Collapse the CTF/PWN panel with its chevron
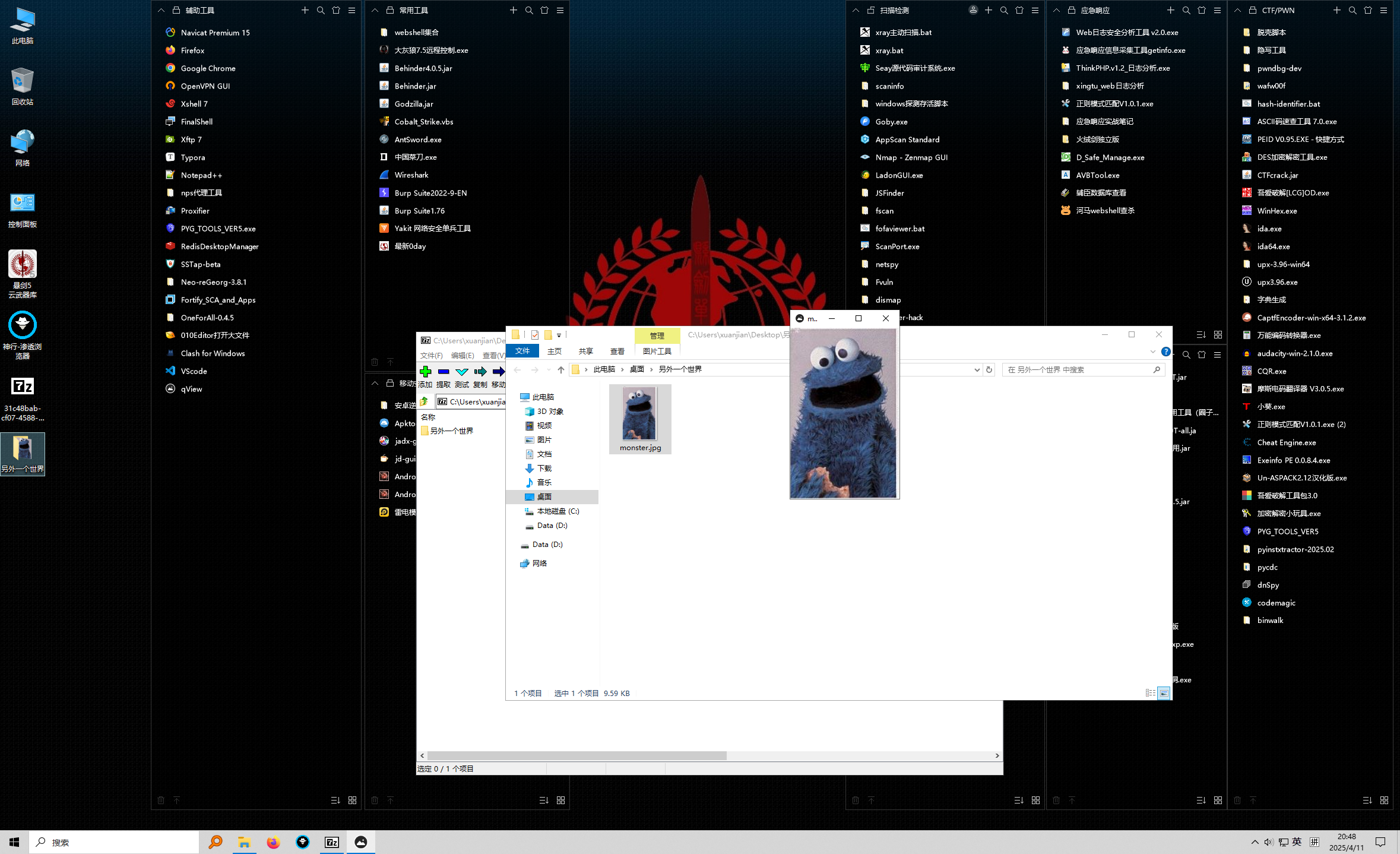 pos(1237,10)
